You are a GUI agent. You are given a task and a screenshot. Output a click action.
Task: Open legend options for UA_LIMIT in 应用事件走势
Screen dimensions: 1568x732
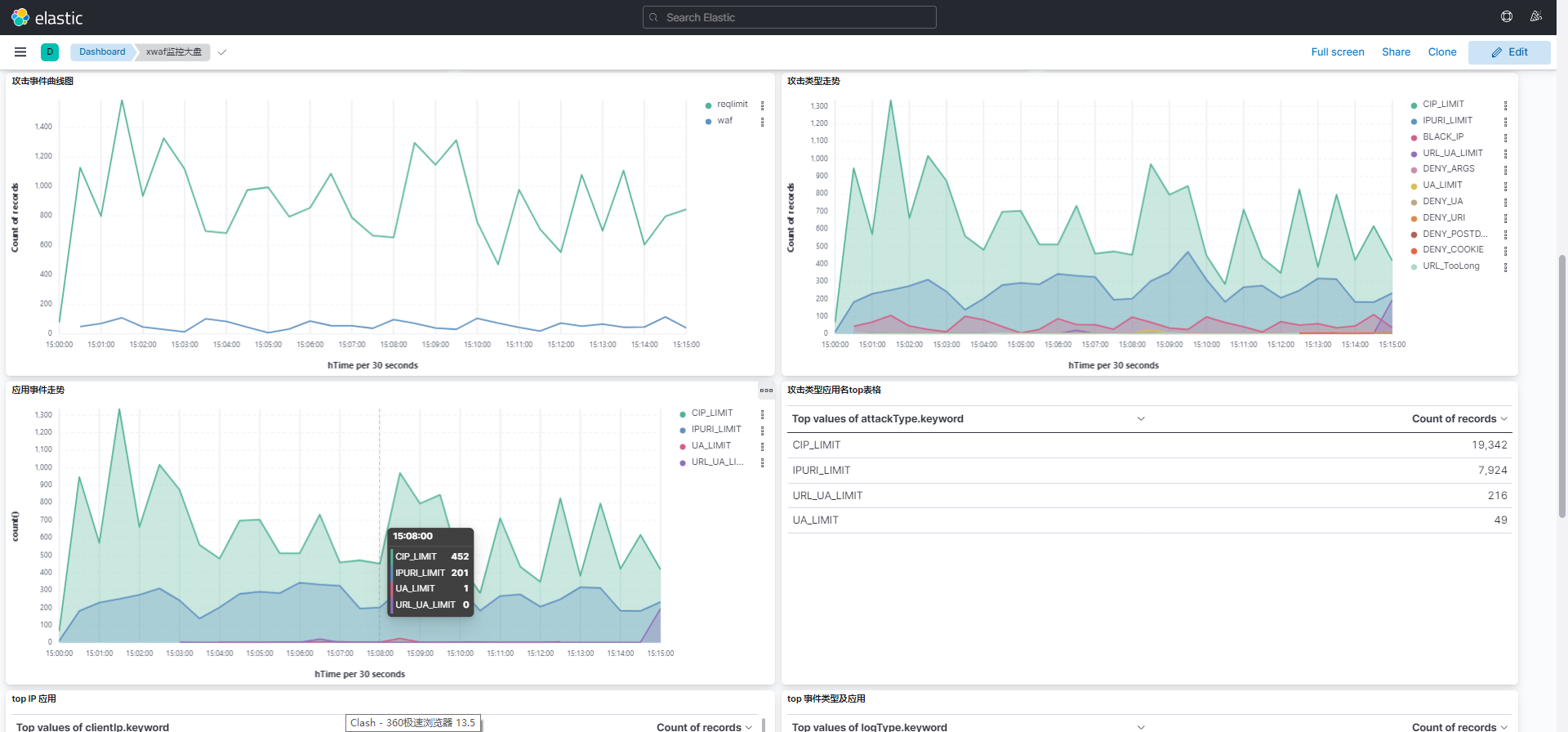[763, 446]
